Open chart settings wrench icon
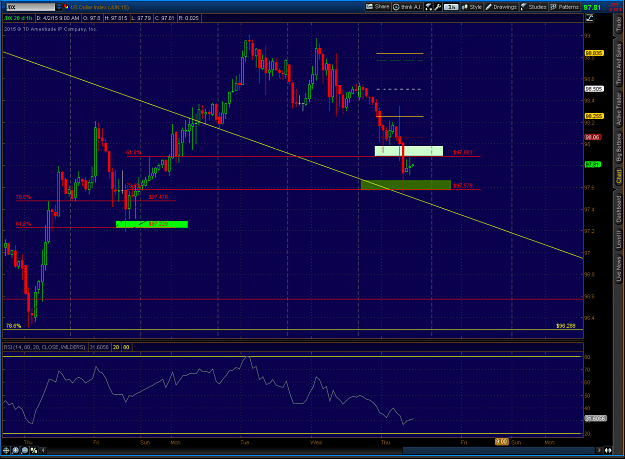The width and height of the screenshot is (625, 459). tap(438, 7)
